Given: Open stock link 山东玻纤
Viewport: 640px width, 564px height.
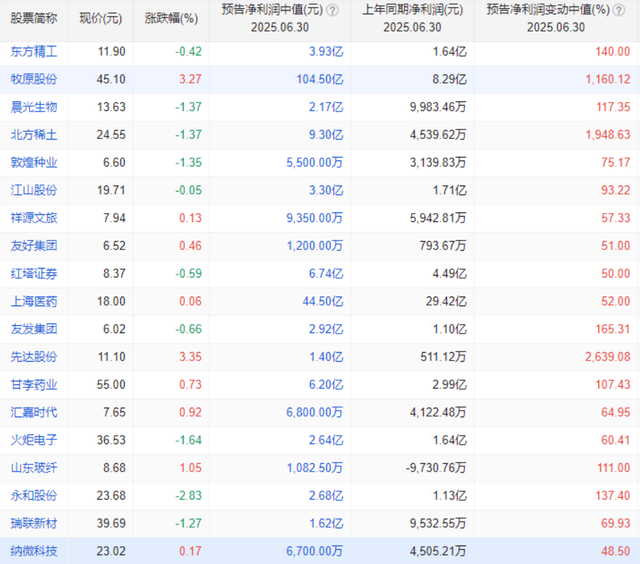Looking at the screenshot, I should pyautogui.click(x=34, y=468).
